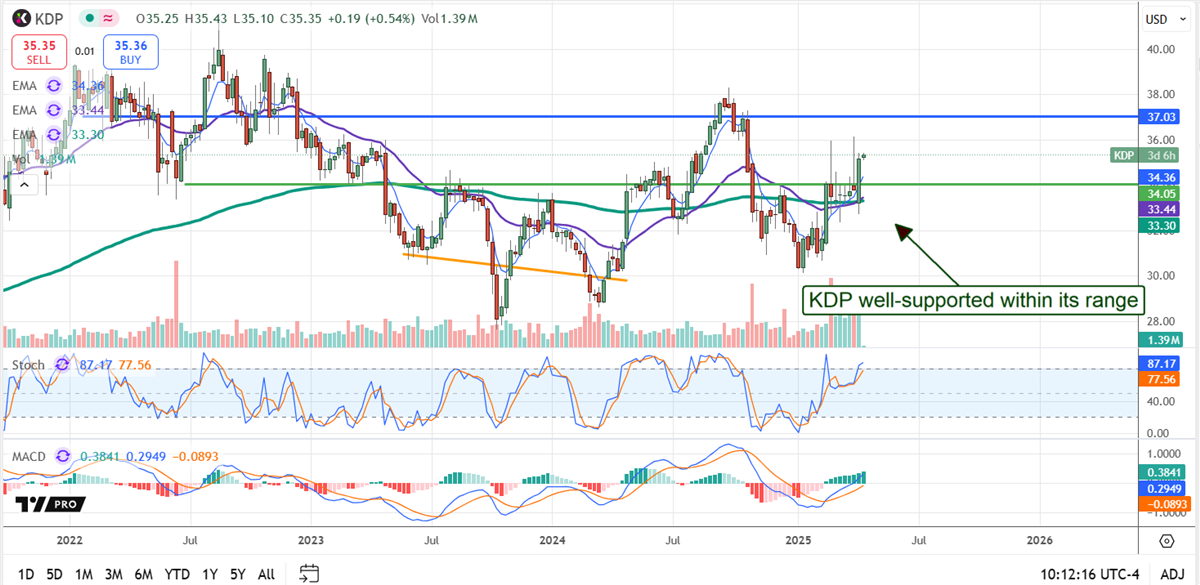Select the 1Y time range
This screenshot has height=585, width=1200.
pos(210,574)
